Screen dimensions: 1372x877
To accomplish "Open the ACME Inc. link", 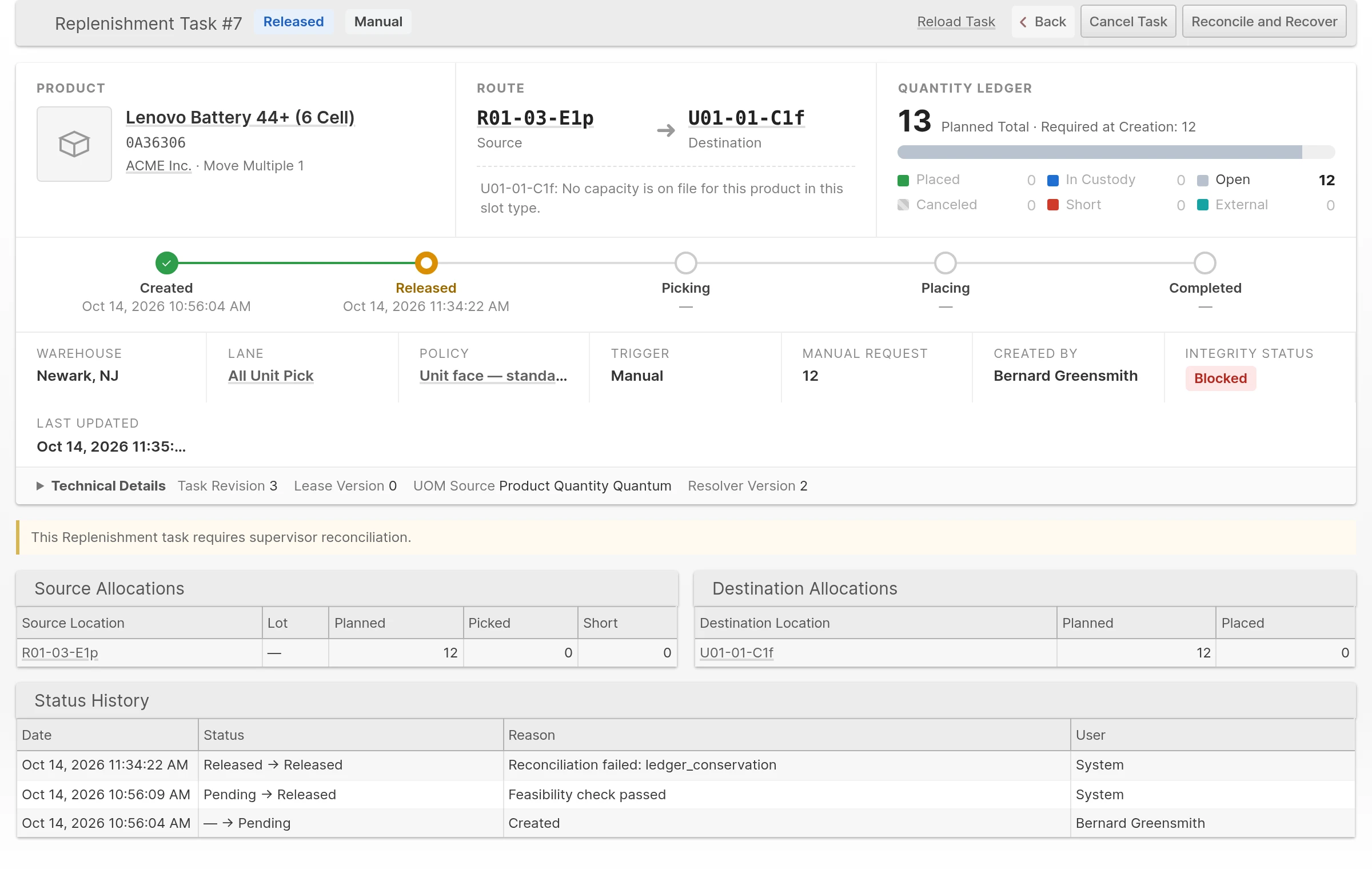I will [x=158, y=166].
